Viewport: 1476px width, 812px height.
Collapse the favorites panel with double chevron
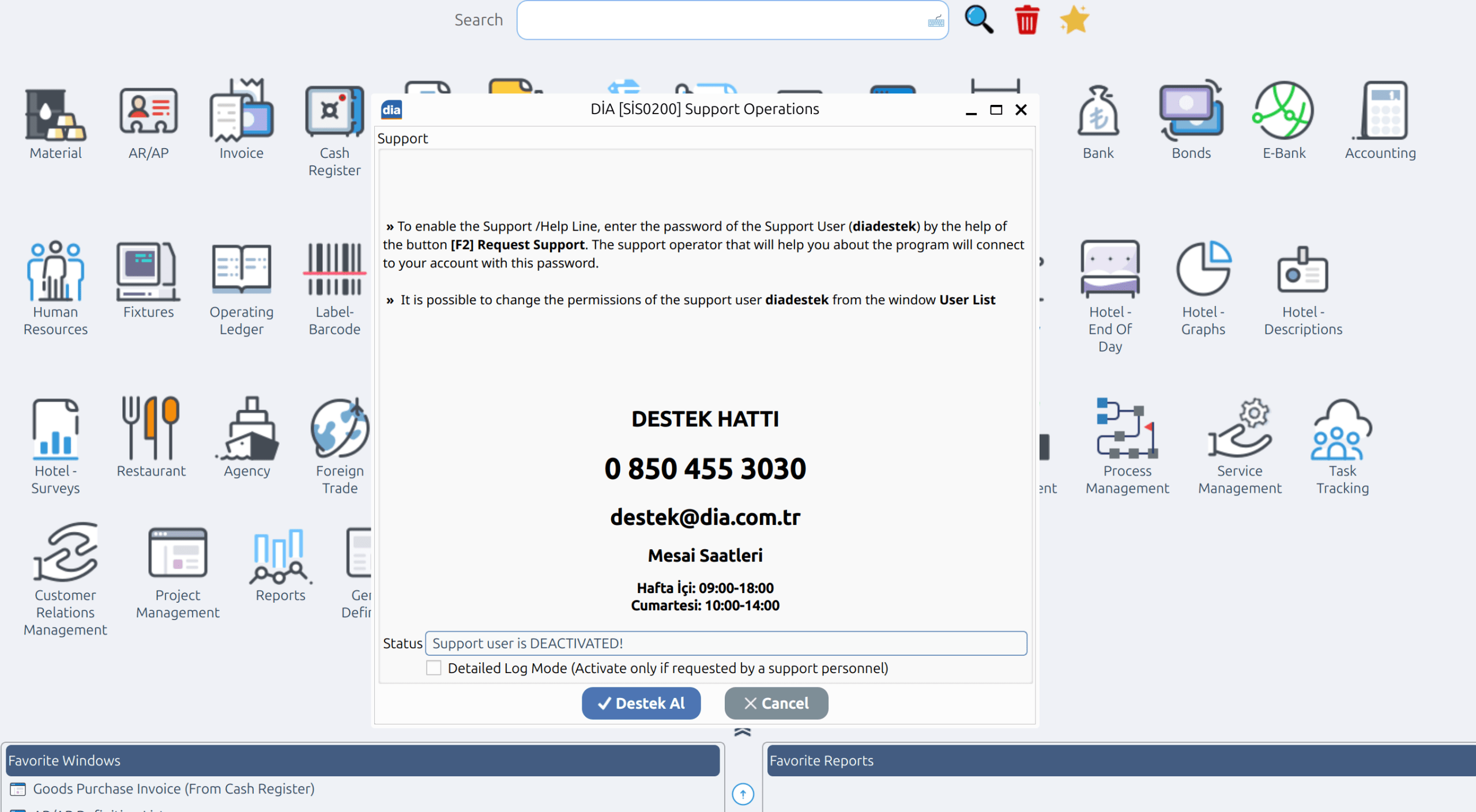(x=743, y=732)
